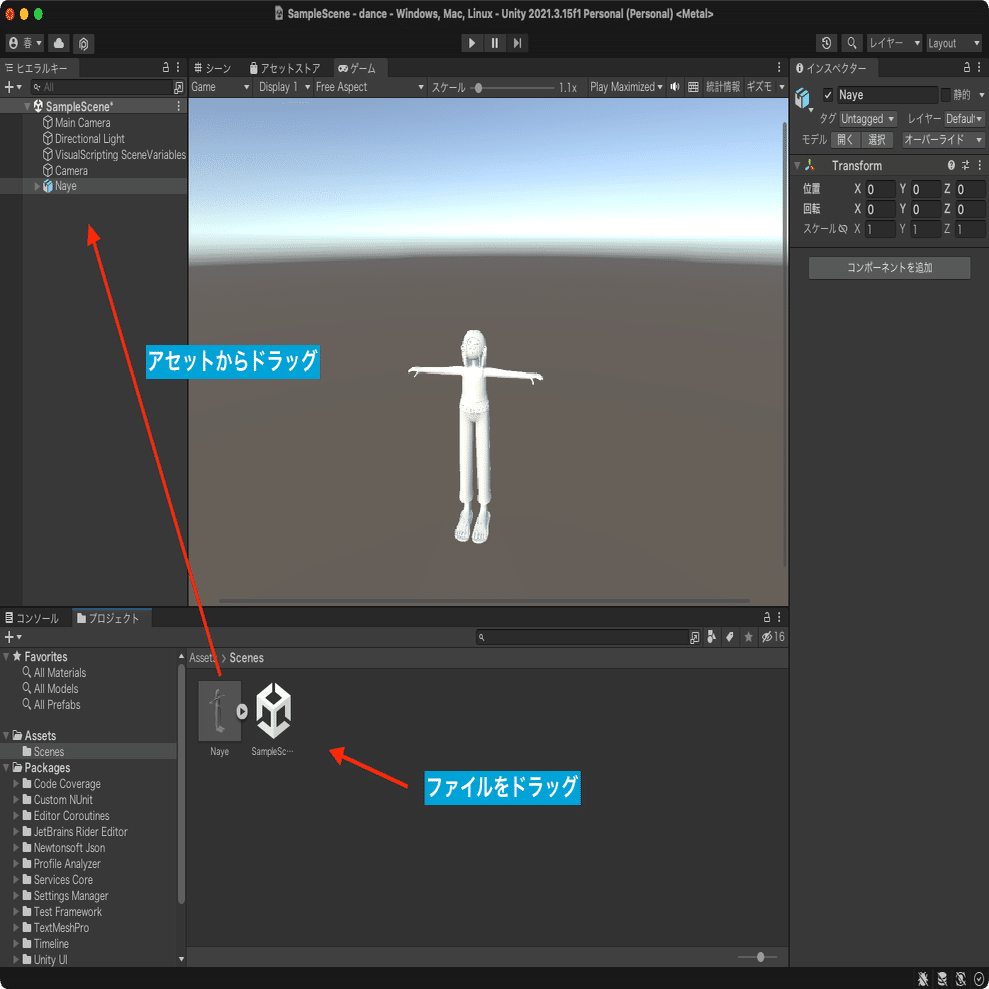989x989 pixels.
Task: Toggle the Hierarchy panel lock icon
Action: pyautogui.click(x=166, y=67)
